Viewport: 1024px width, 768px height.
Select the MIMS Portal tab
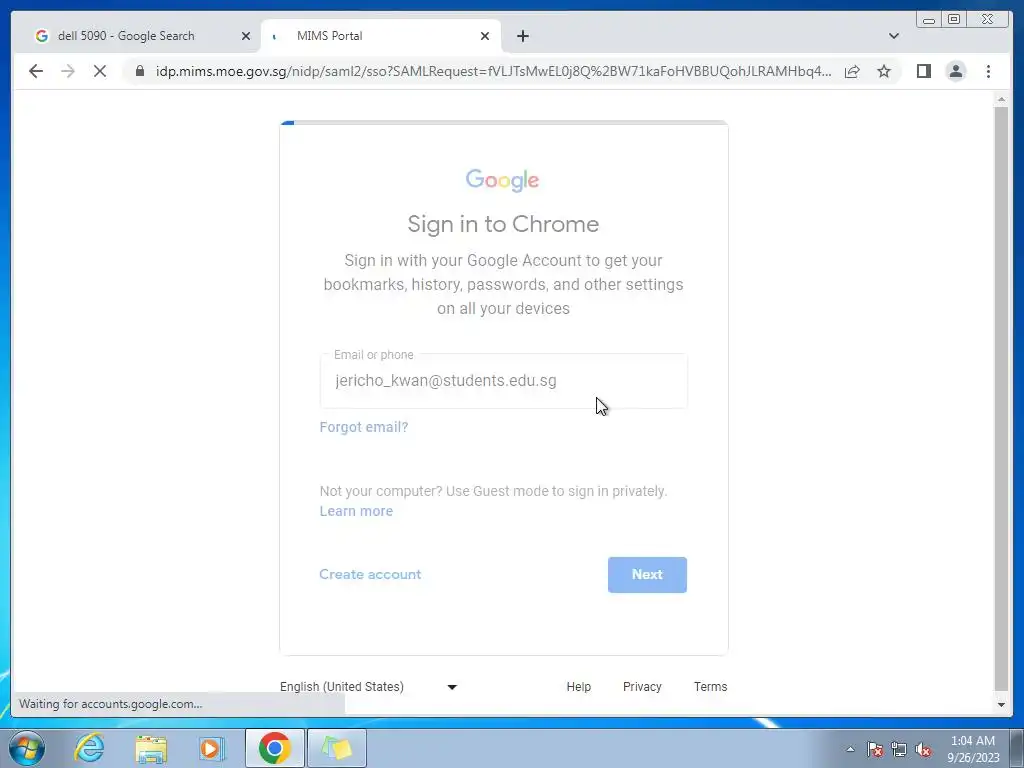[381, 36]
